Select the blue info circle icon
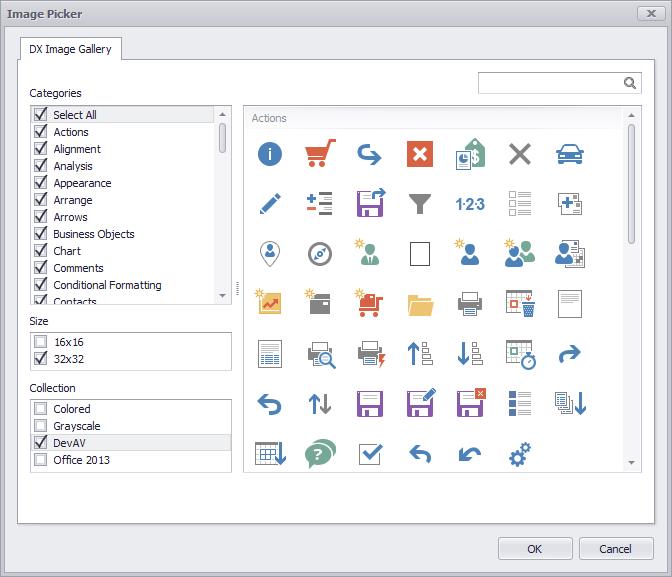The width and height of the screenshot is (672, 577). tap(269, 154)
